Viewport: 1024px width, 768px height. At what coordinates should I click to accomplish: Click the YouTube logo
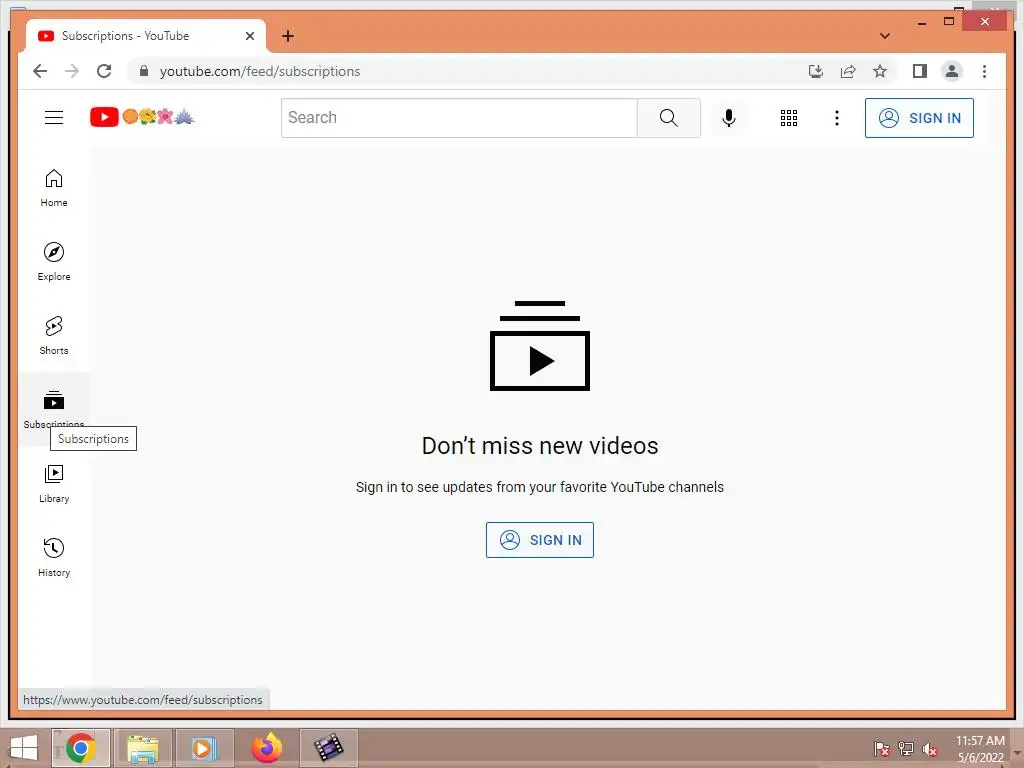click(142, 117)
